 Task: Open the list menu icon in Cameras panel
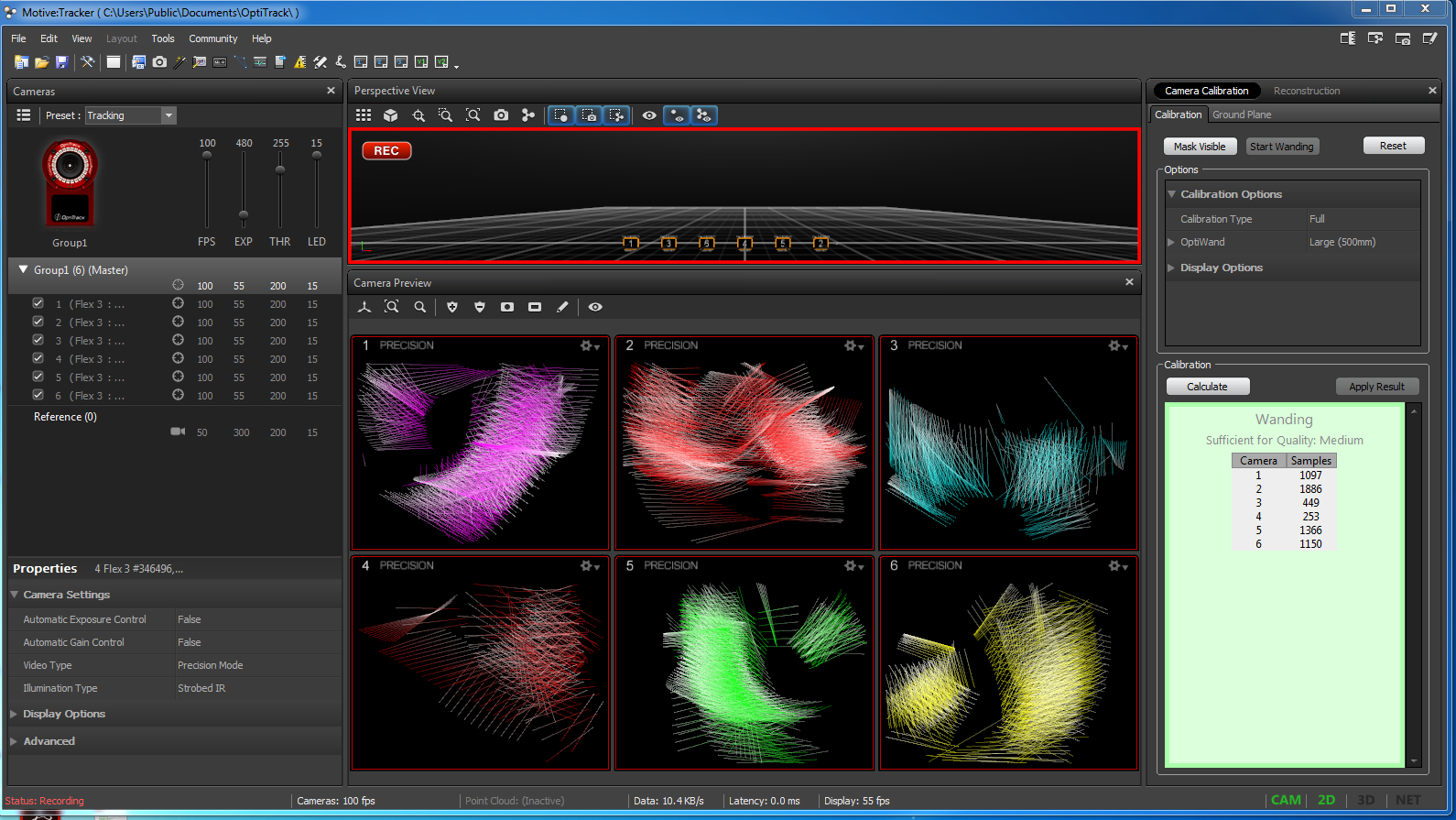(24, 115)
